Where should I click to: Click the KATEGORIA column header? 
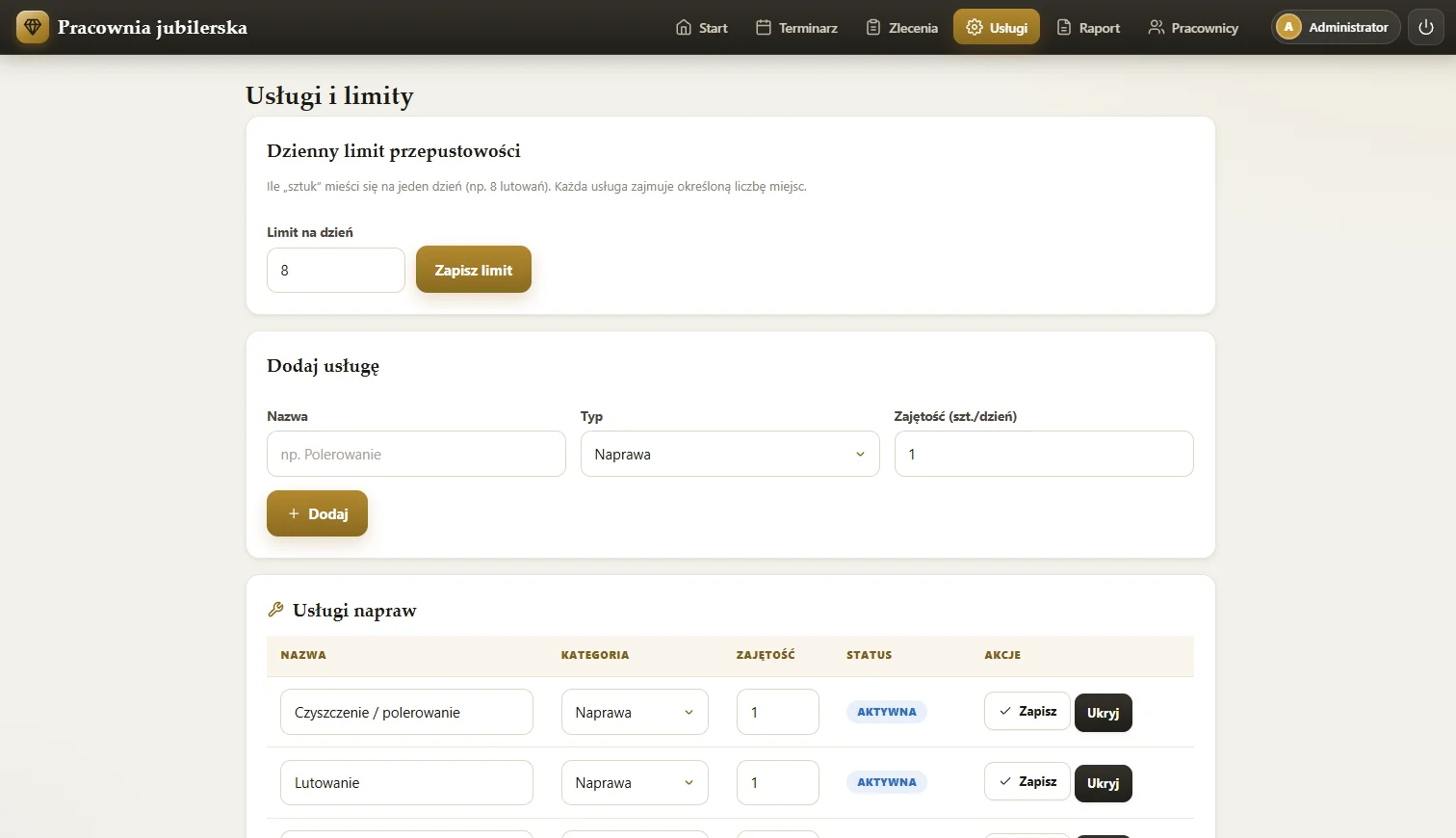595,655
